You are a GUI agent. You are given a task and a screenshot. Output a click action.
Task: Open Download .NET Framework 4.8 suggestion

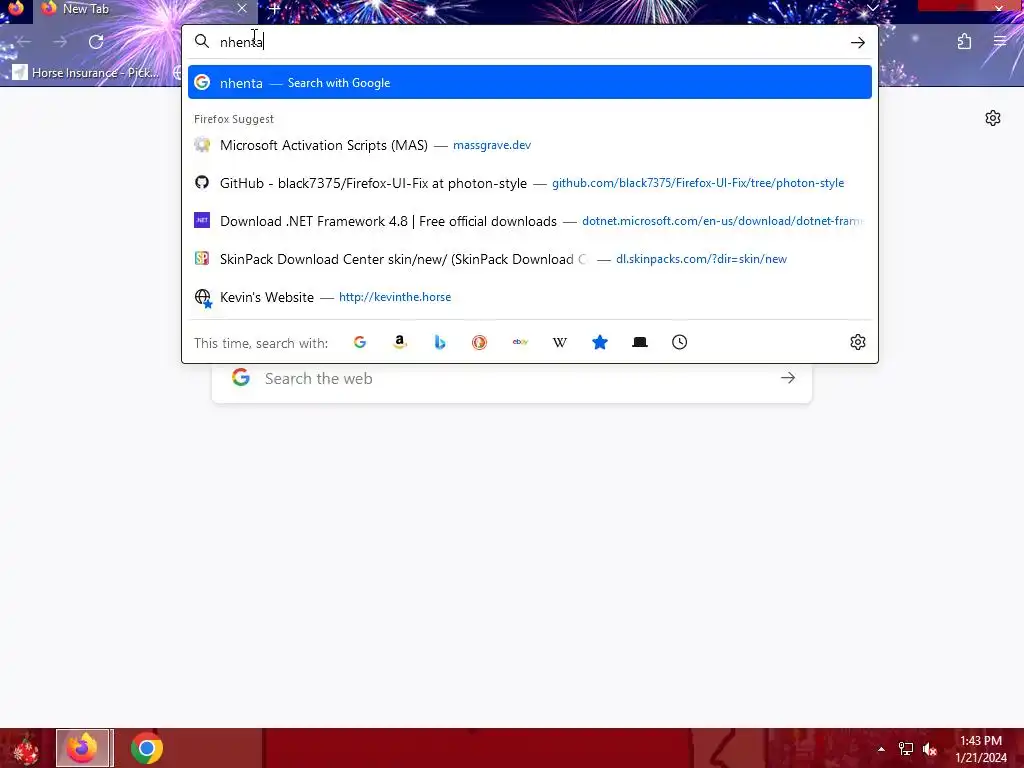[530, 221]
